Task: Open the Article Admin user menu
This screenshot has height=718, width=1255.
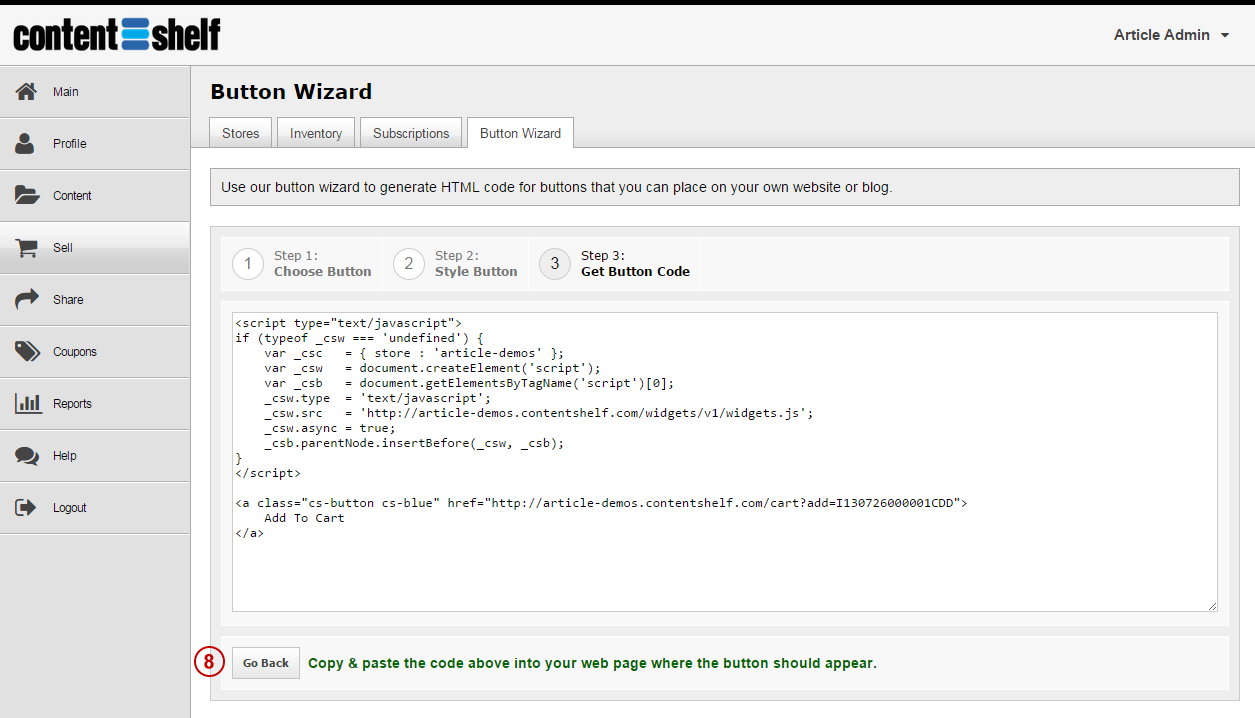Action: [1172, 35]
